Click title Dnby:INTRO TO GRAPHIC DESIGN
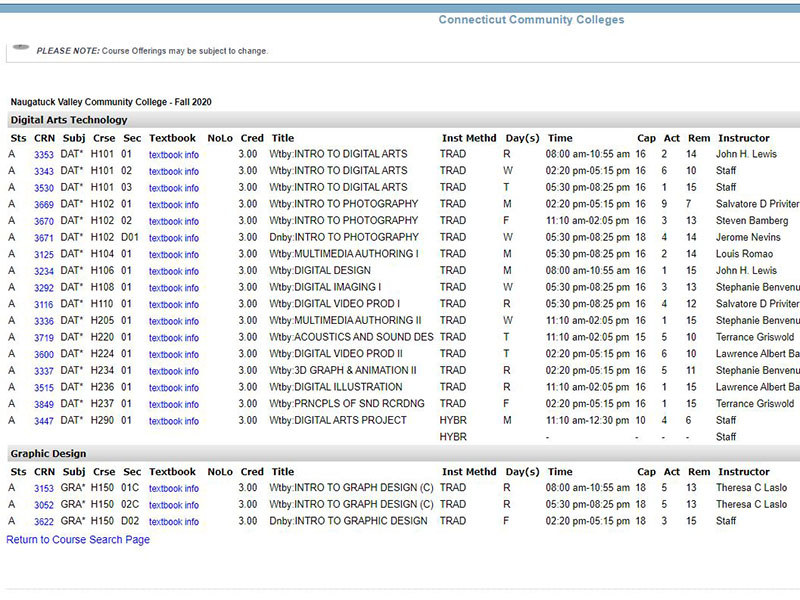Viewport: 800px width, 600px height. coord(348,521)
